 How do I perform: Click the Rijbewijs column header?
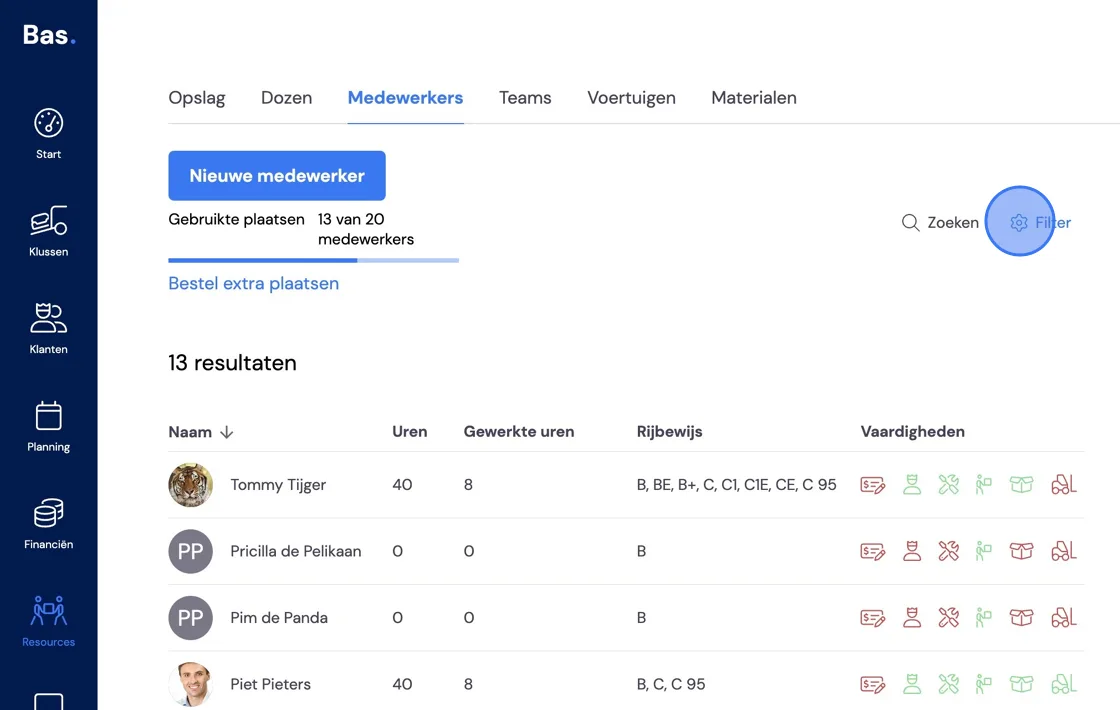[669, 431]
